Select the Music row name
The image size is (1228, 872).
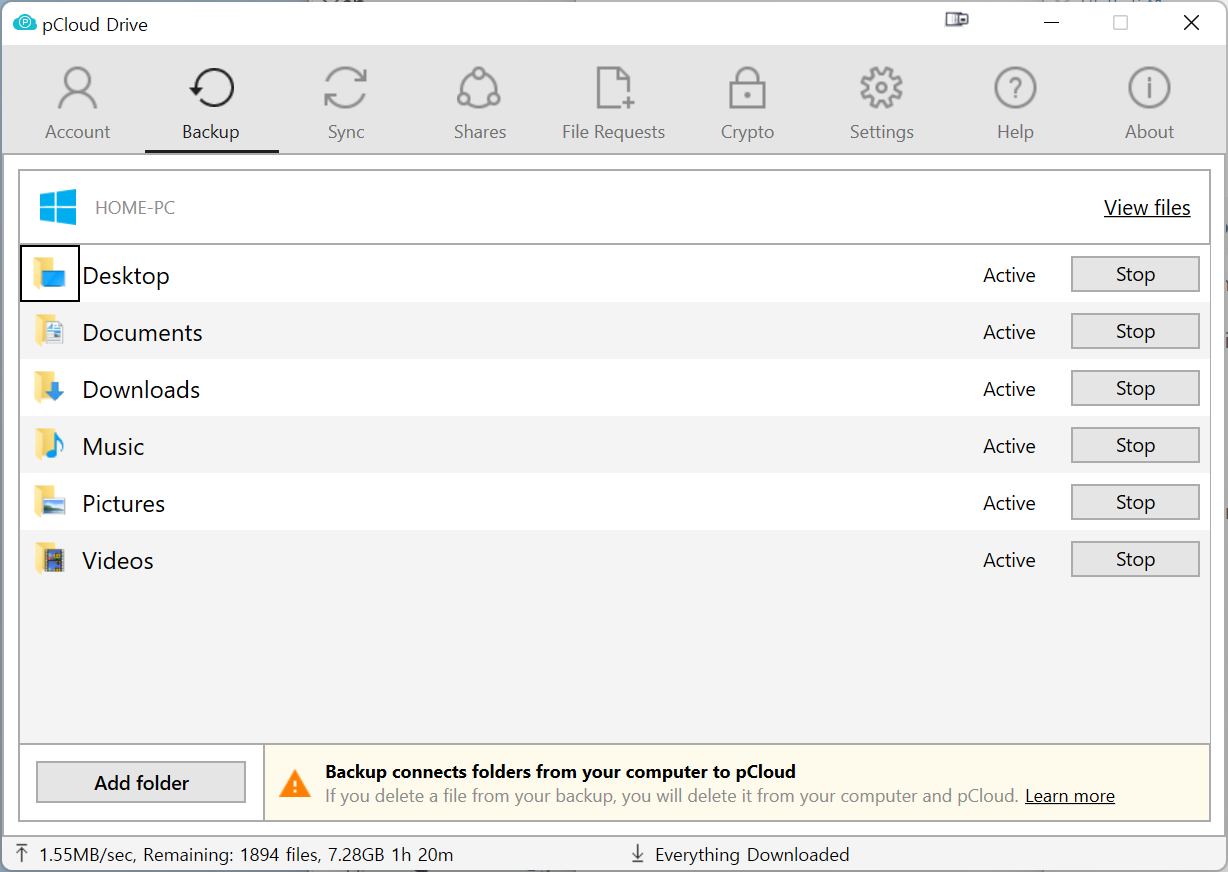tap(113, 447)
